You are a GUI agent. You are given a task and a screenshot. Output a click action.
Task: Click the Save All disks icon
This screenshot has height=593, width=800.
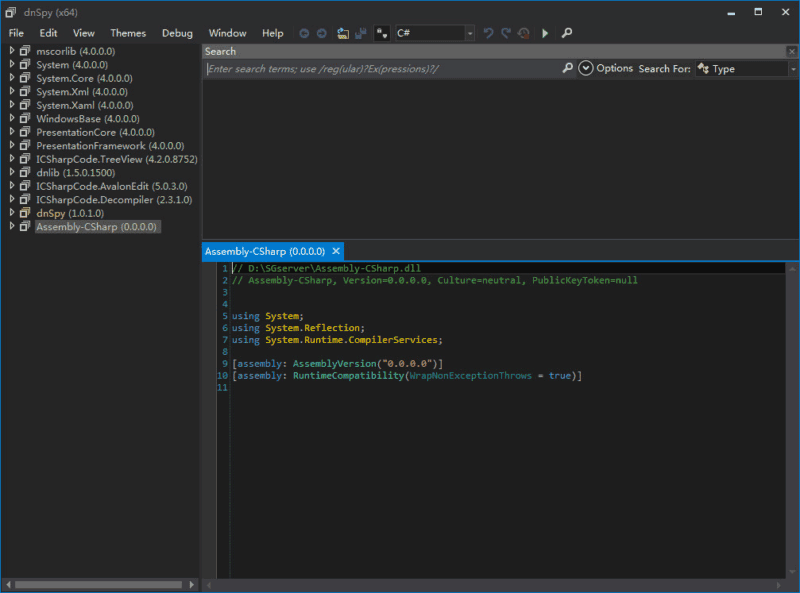click(361, 33)
